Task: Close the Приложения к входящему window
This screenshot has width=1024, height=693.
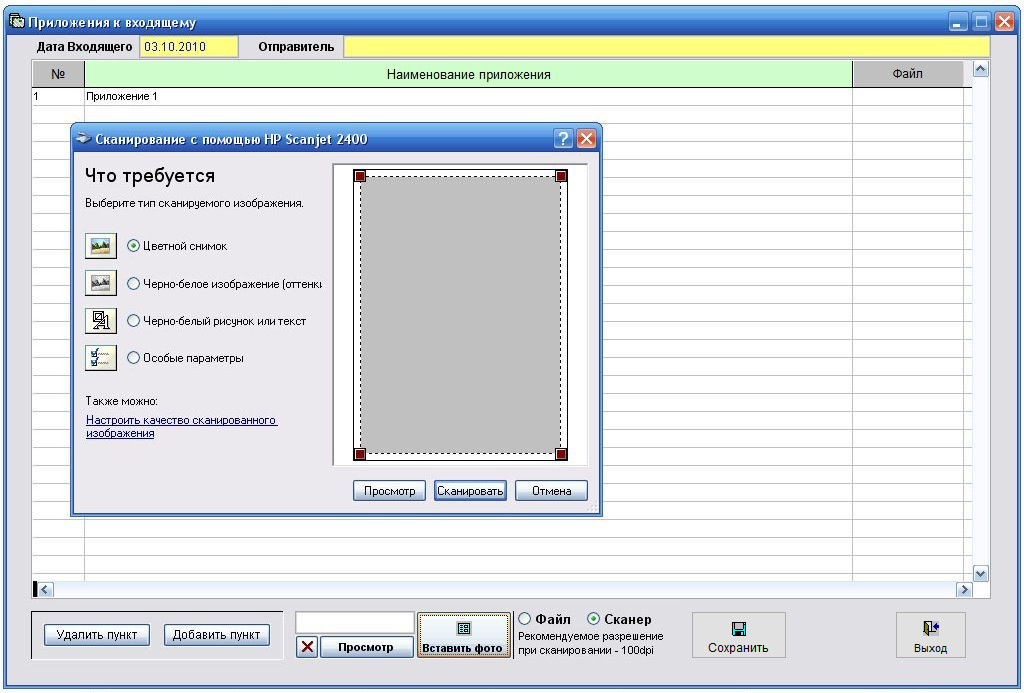Action: [1004, 22]
